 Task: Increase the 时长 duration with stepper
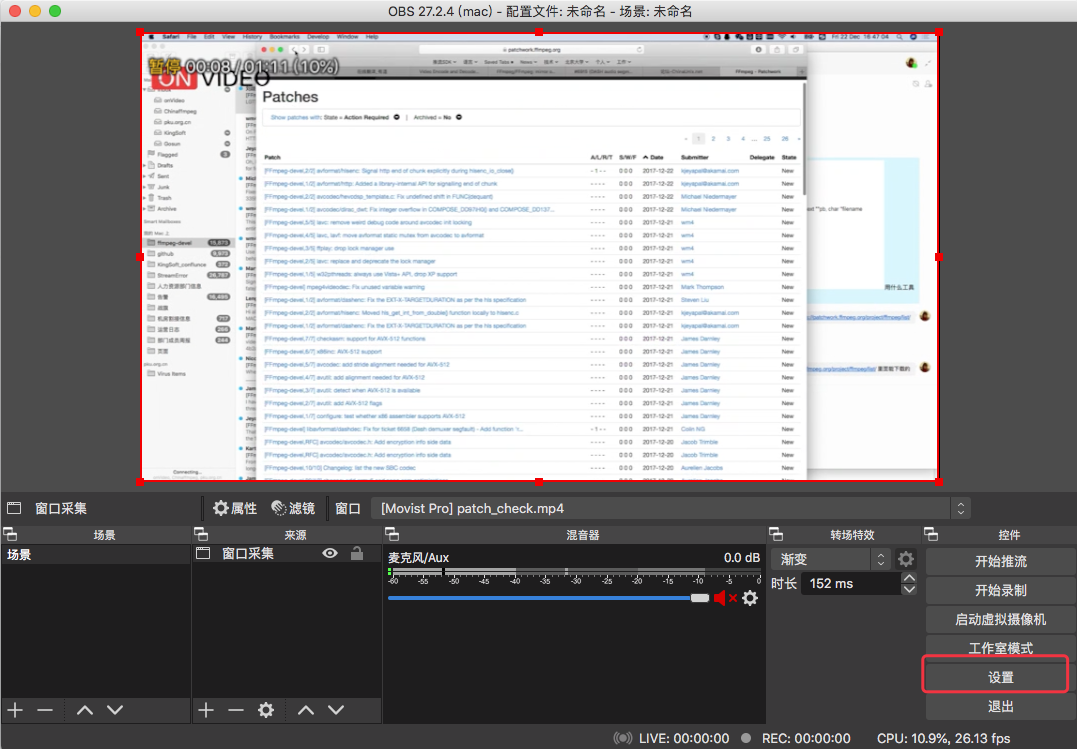click(x=909, y=578)
